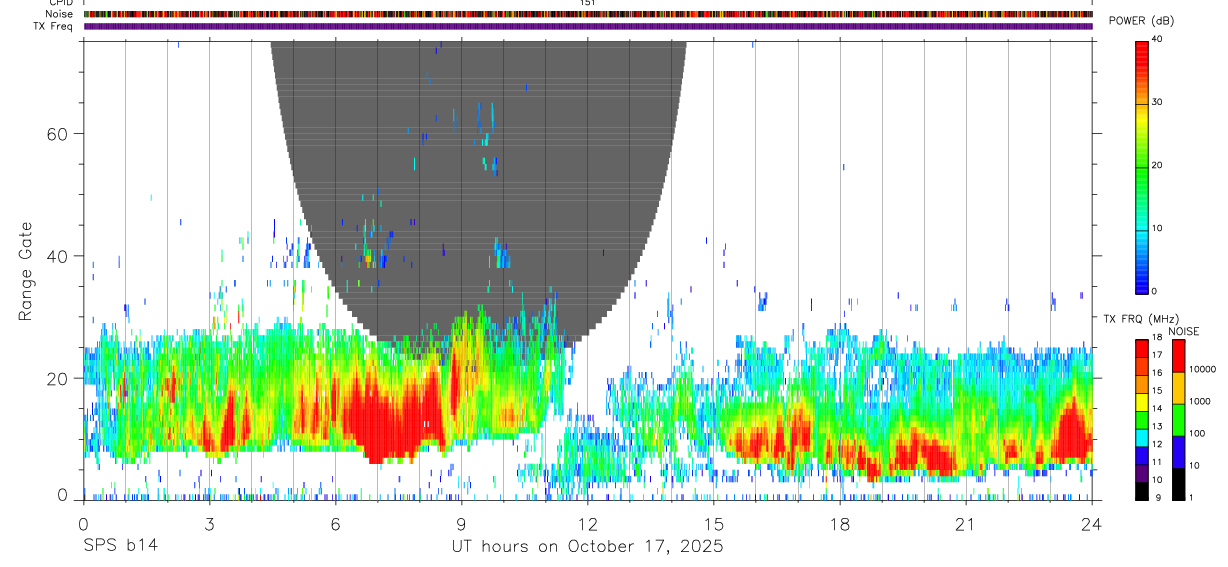
Task: Click the 12 tick on TX FRQ scale
Action: point(1157,444)
